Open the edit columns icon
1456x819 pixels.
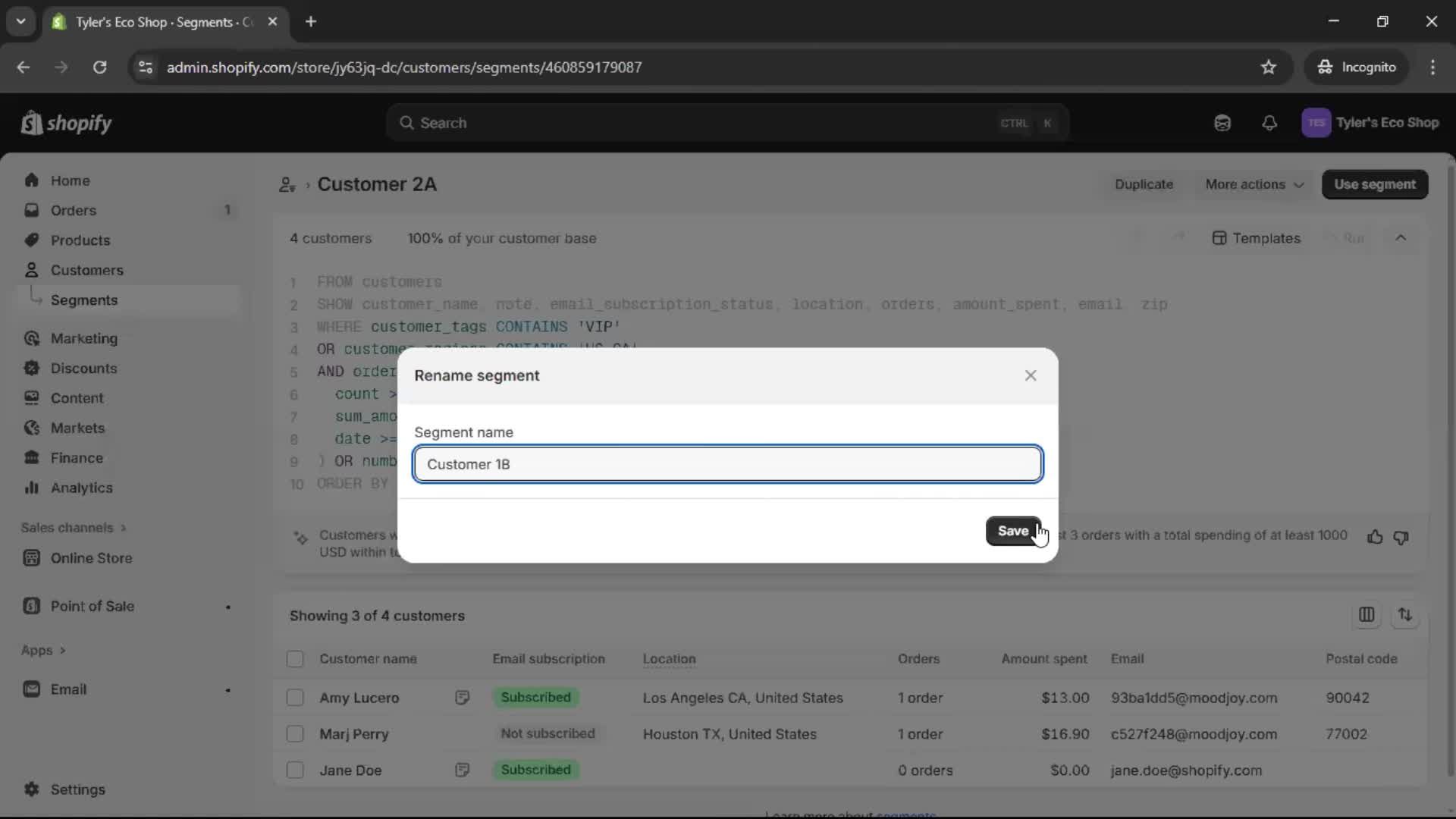pos(1367,615)
